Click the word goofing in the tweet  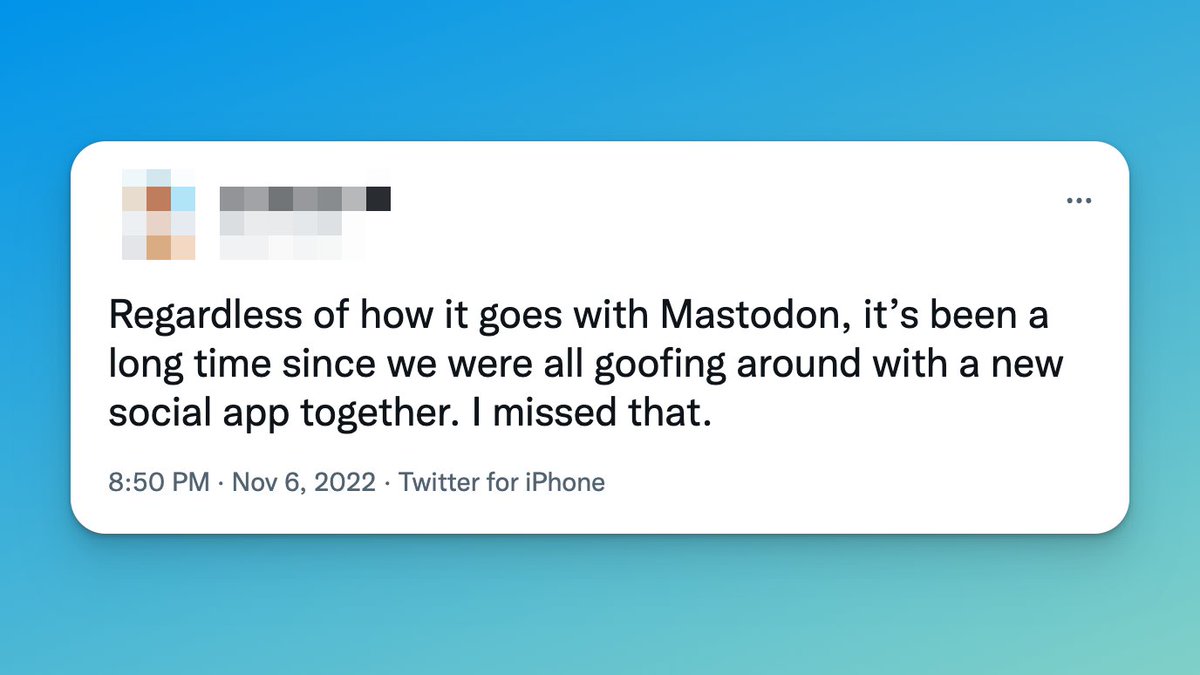663,365
